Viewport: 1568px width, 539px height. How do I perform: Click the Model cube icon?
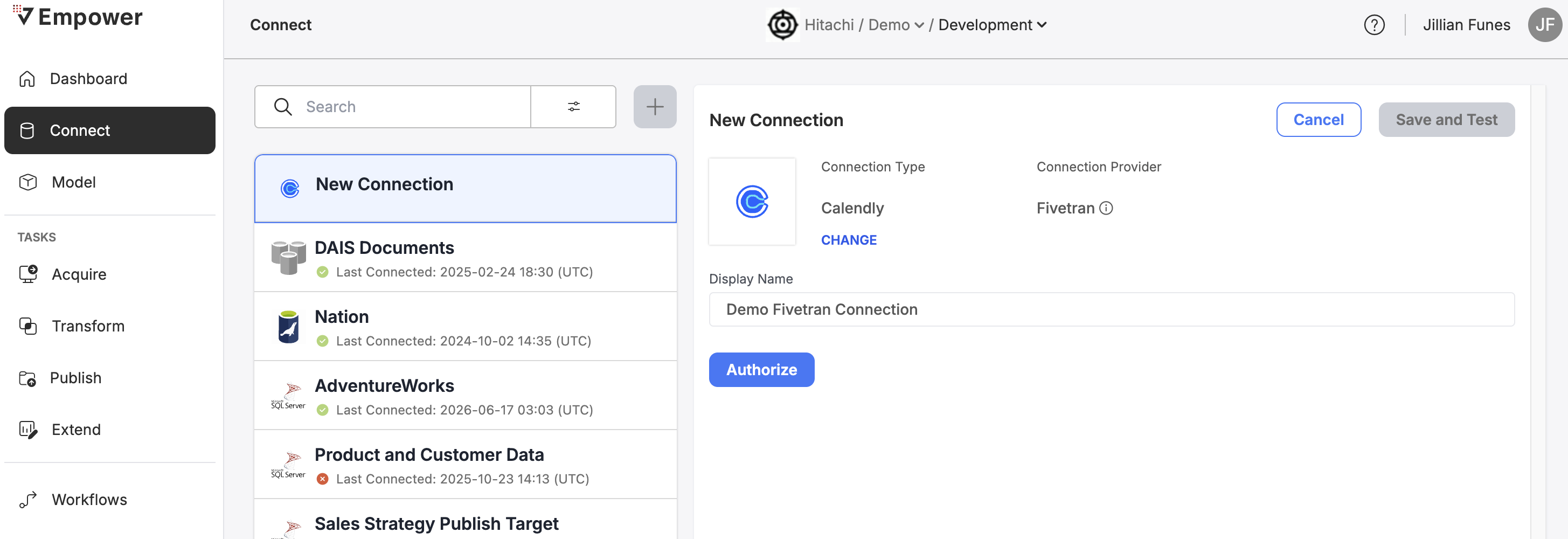[28, 182]
